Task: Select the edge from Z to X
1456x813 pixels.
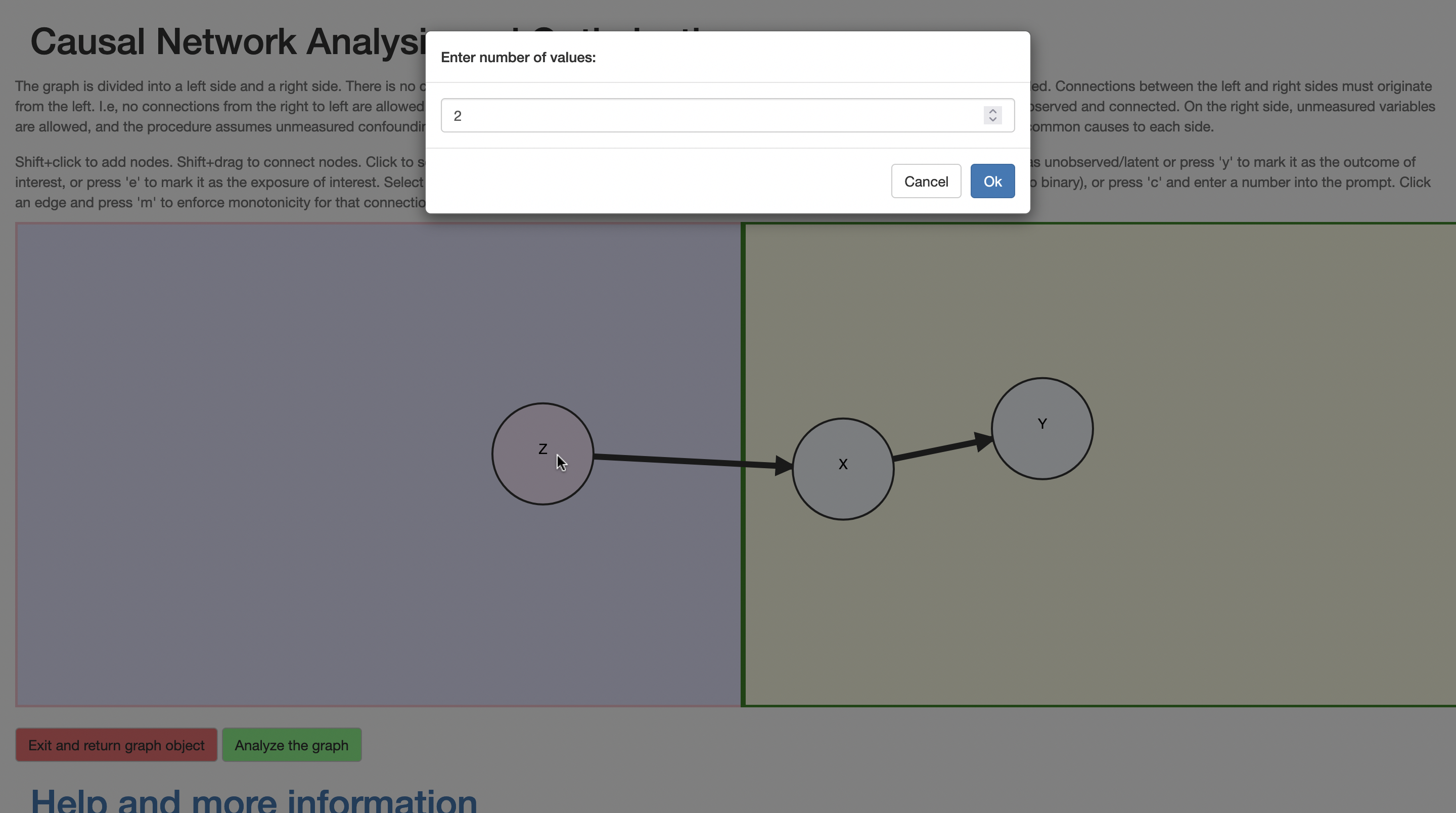Action: (x=693, y=461)
